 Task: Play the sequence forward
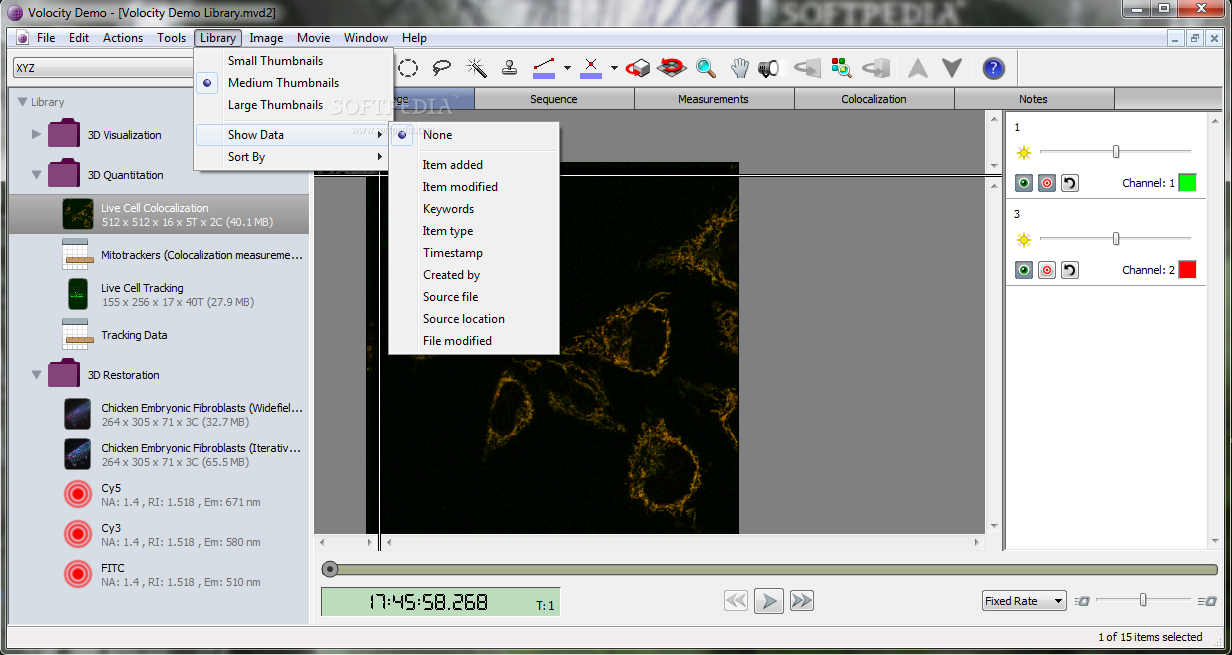769,601
